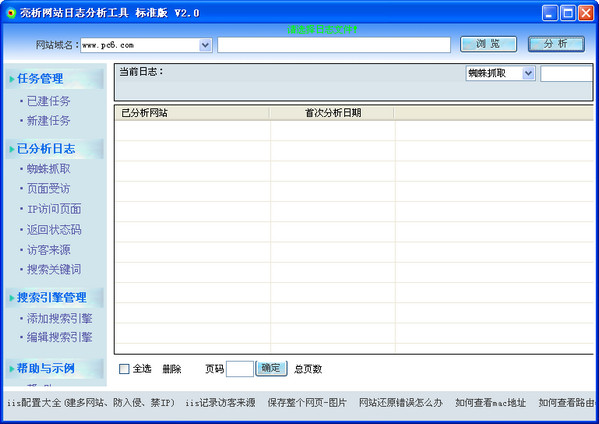Open 新建任务 in the sidebar
This screenshot has width=599, height=424.
pos(49,121)
